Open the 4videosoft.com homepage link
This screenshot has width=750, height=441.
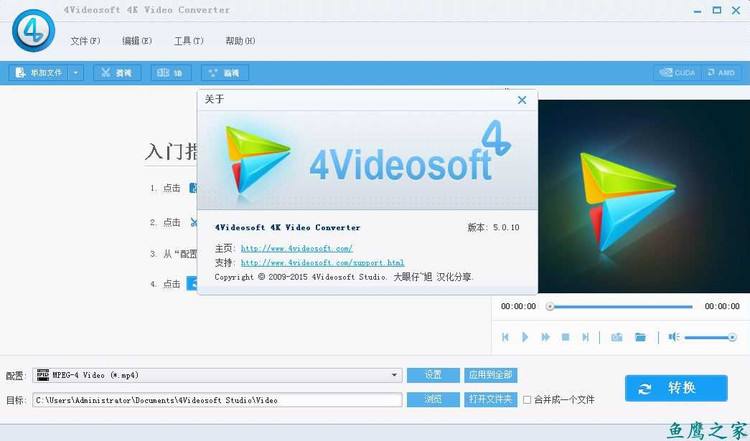297,248
